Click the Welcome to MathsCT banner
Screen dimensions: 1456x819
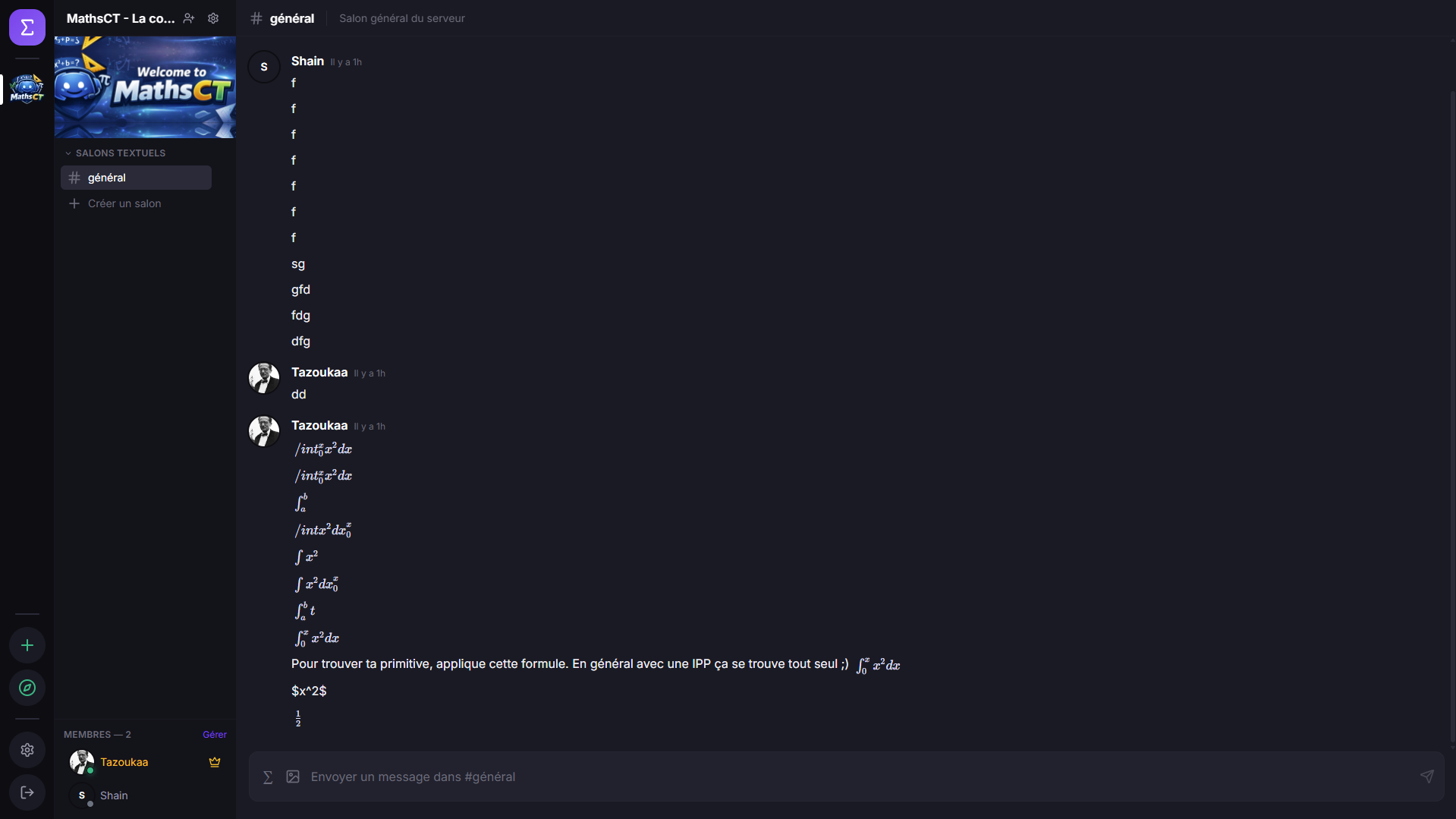click(145, 87)
